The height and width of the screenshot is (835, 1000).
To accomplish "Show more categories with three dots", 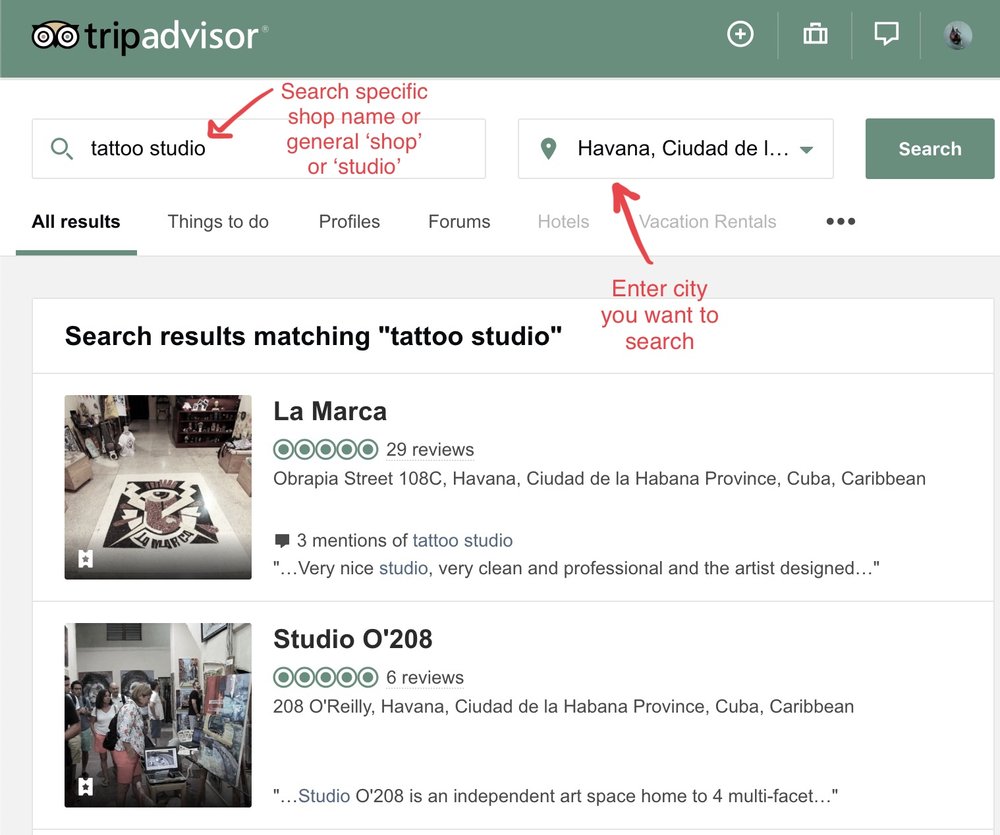I will (840, 221).
